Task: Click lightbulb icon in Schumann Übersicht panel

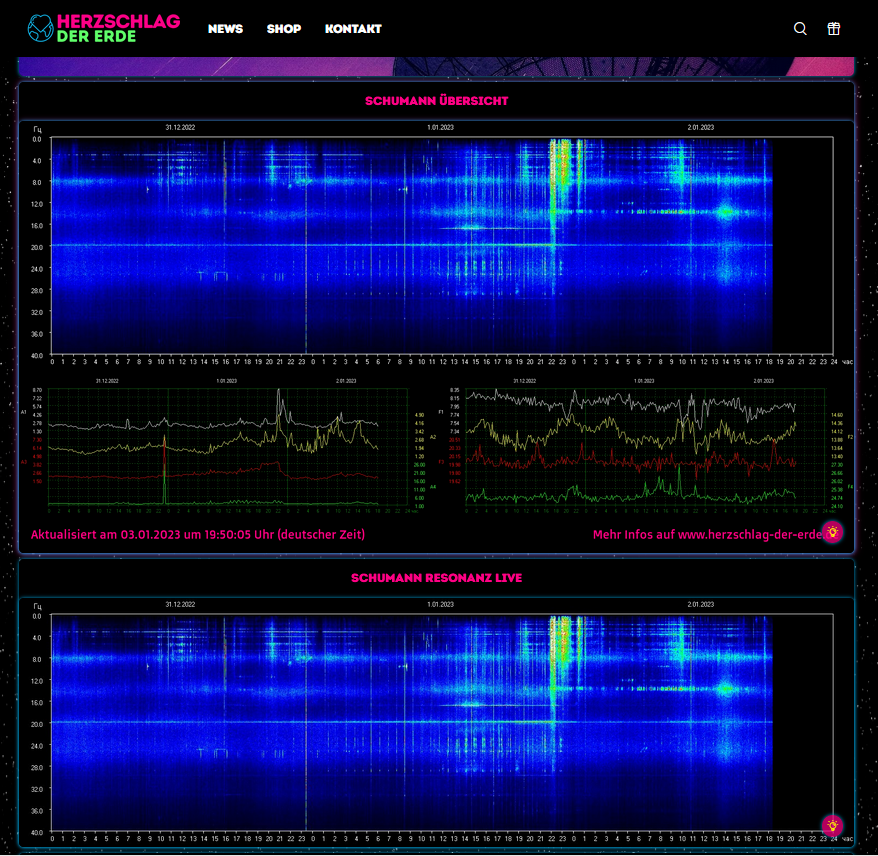Action: 832,532
